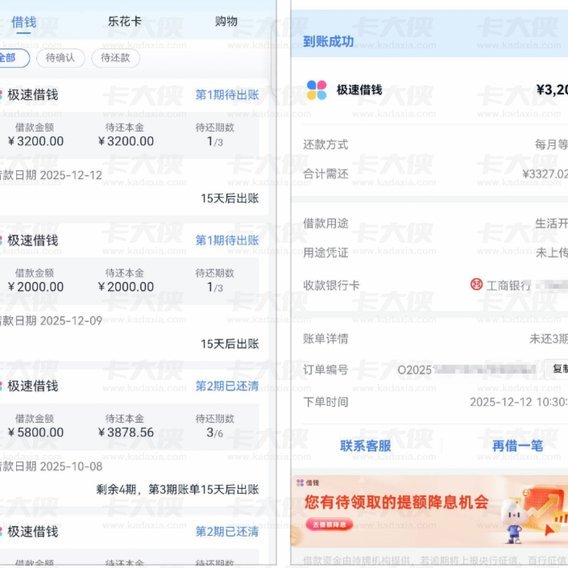The width and height of the screenshot is (568, 568).
Task: Click the 用途凭证 未上传 row
Action: point(435,252)
